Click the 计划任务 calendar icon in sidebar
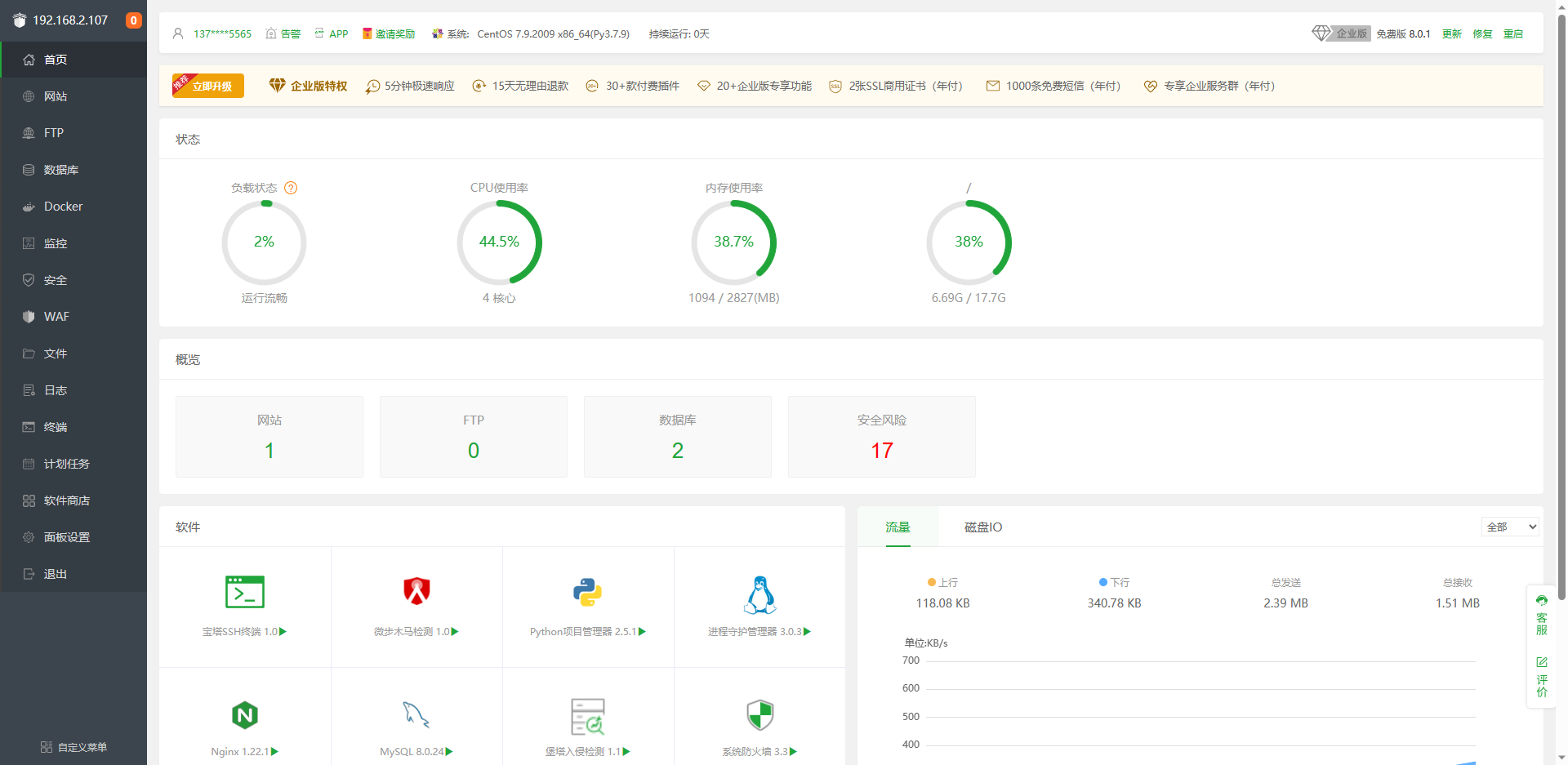The height and width of the screenshot is (765, 1568). coord(29,464)
